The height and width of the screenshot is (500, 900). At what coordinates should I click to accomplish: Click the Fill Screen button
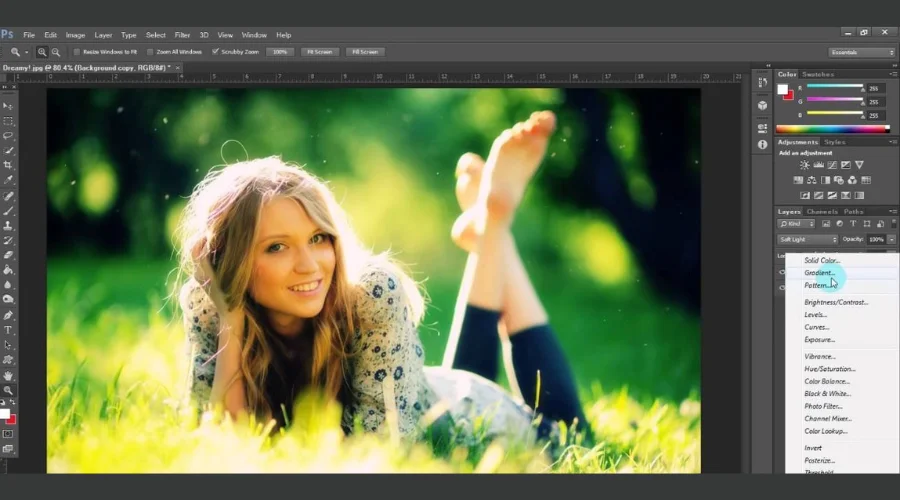pyautogui.click(x=365, y=52)
